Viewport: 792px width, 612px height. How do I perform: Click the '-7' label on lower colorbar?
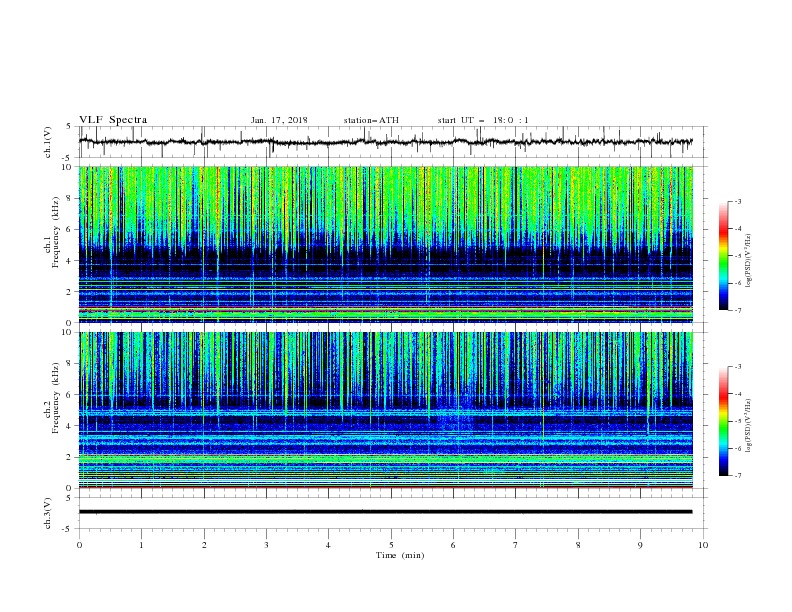point(738,476)
